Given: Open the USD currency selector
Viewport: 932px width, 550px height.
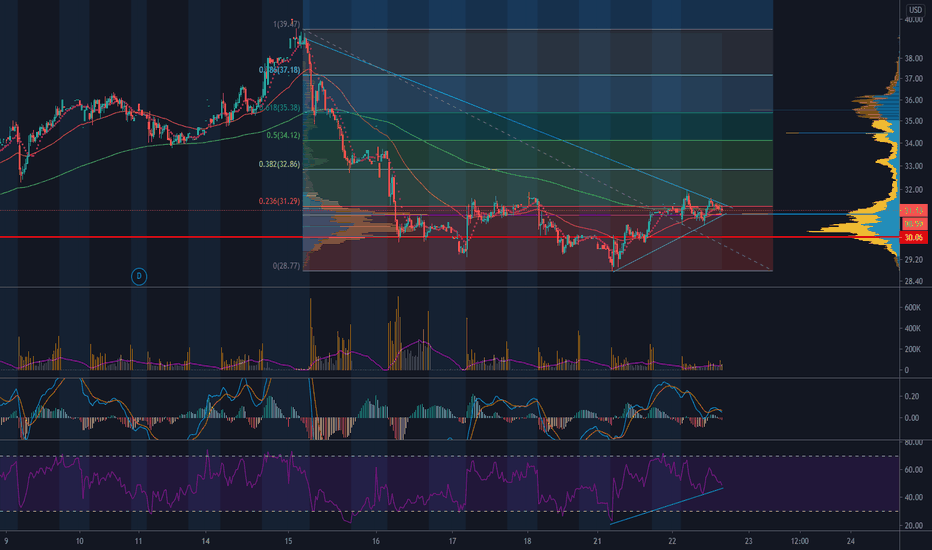Looking at the screenshot, I should click(915, 10).
